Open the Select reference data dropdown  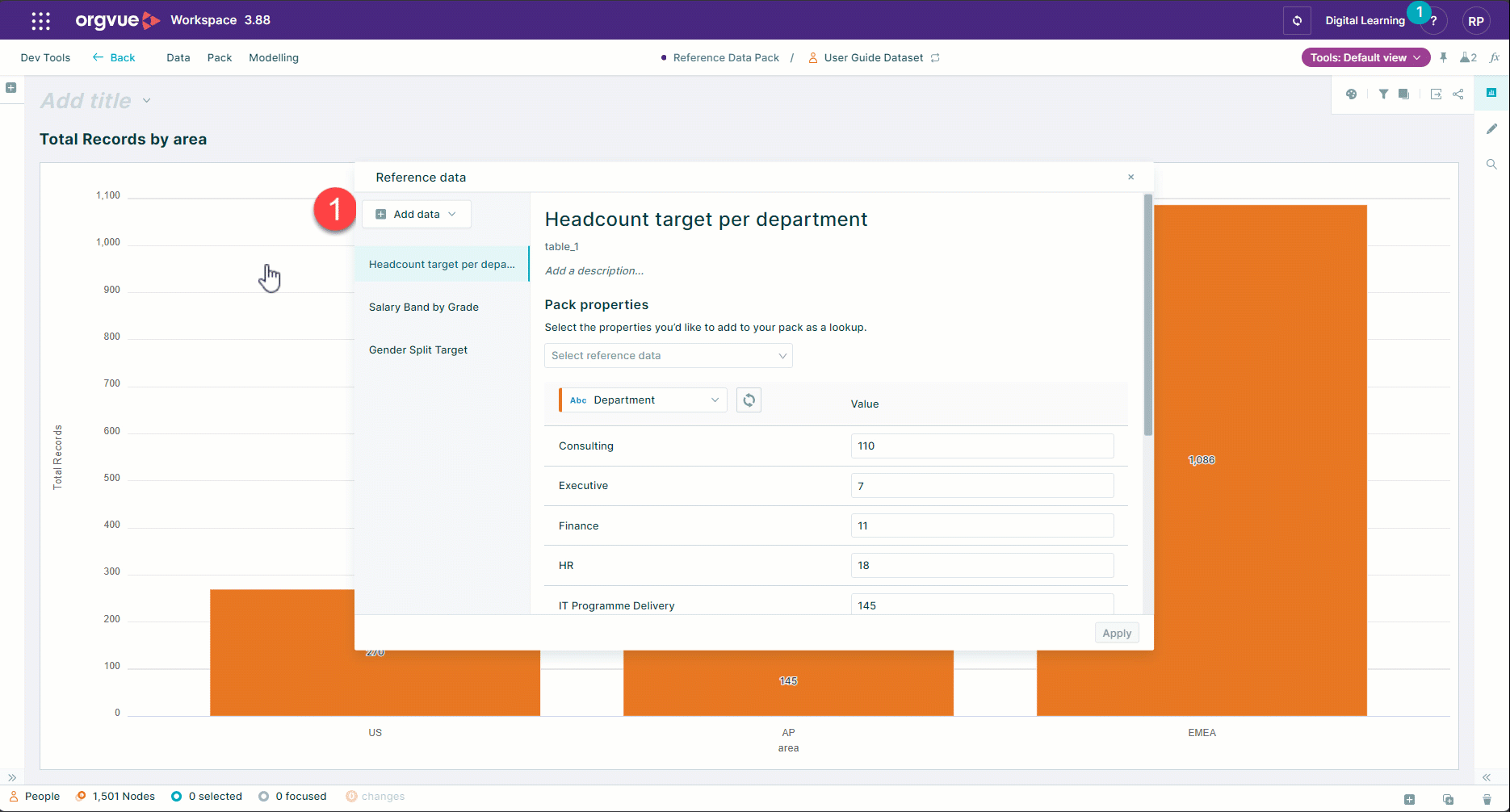click(668, 355)
